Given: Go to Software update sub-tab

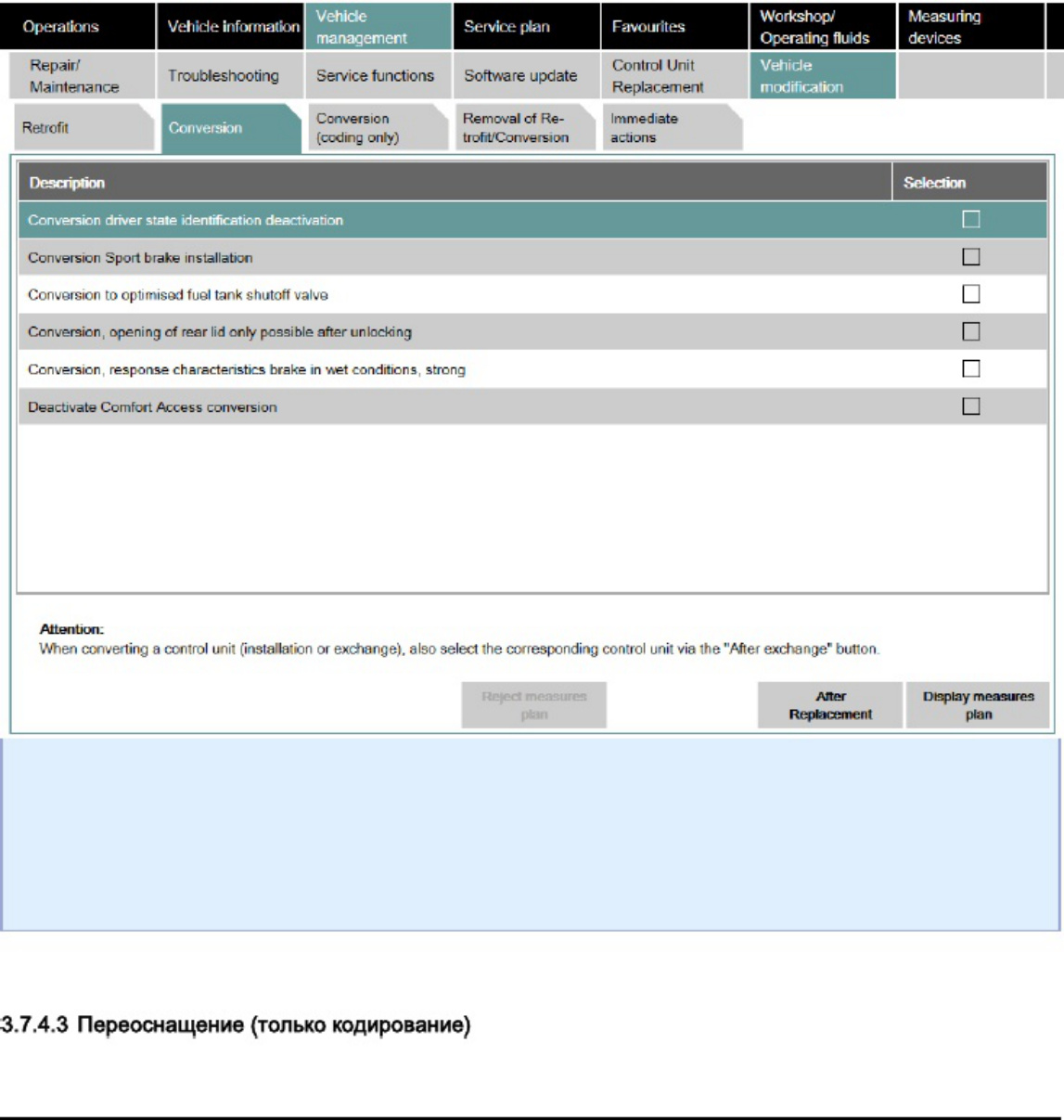Looking at the screenshot, I should [527, 76].
